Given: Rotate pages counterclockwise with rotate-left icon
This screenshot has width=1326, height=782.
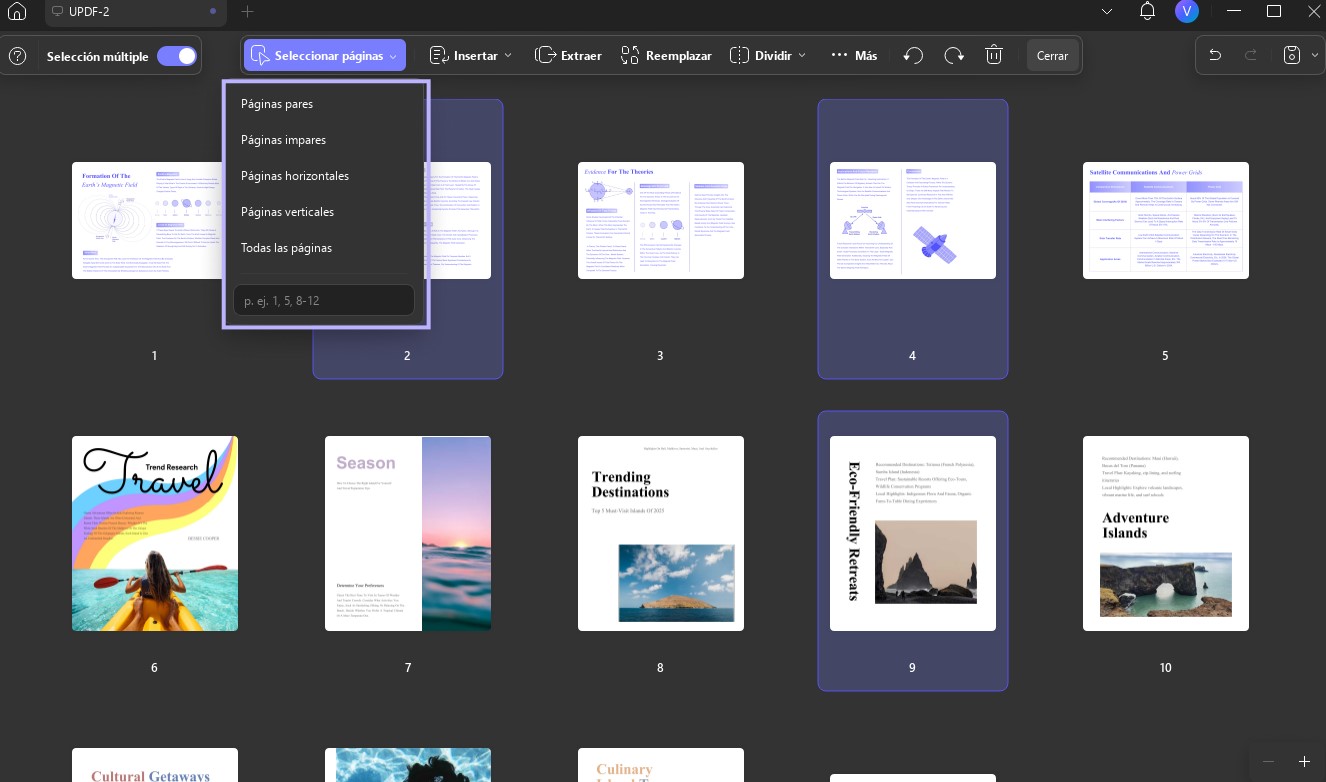Looking at the screenshot, I should pyautogui.click(x=913, y=56).
